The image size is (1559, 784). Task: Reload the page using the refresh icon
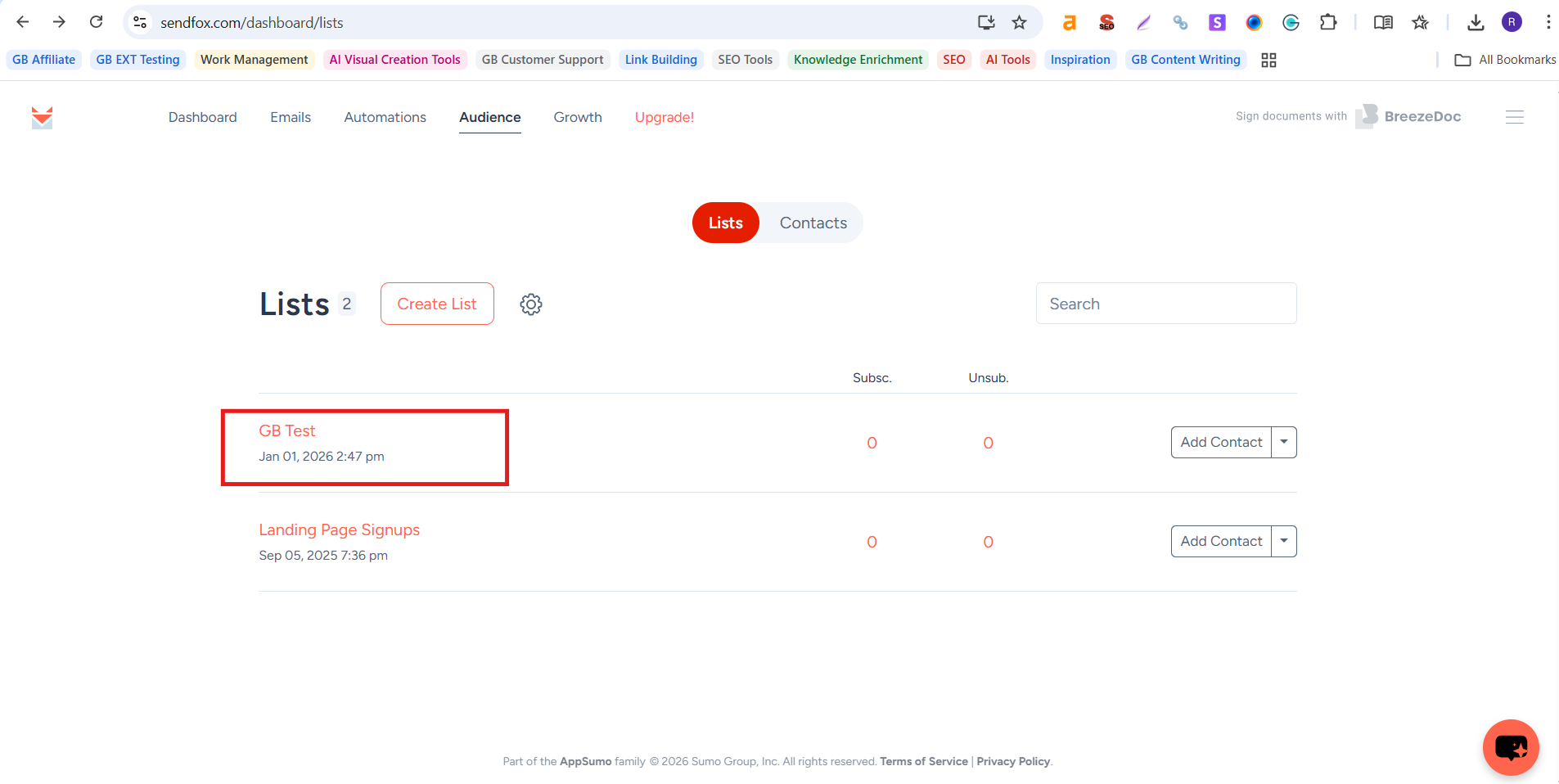97,22
